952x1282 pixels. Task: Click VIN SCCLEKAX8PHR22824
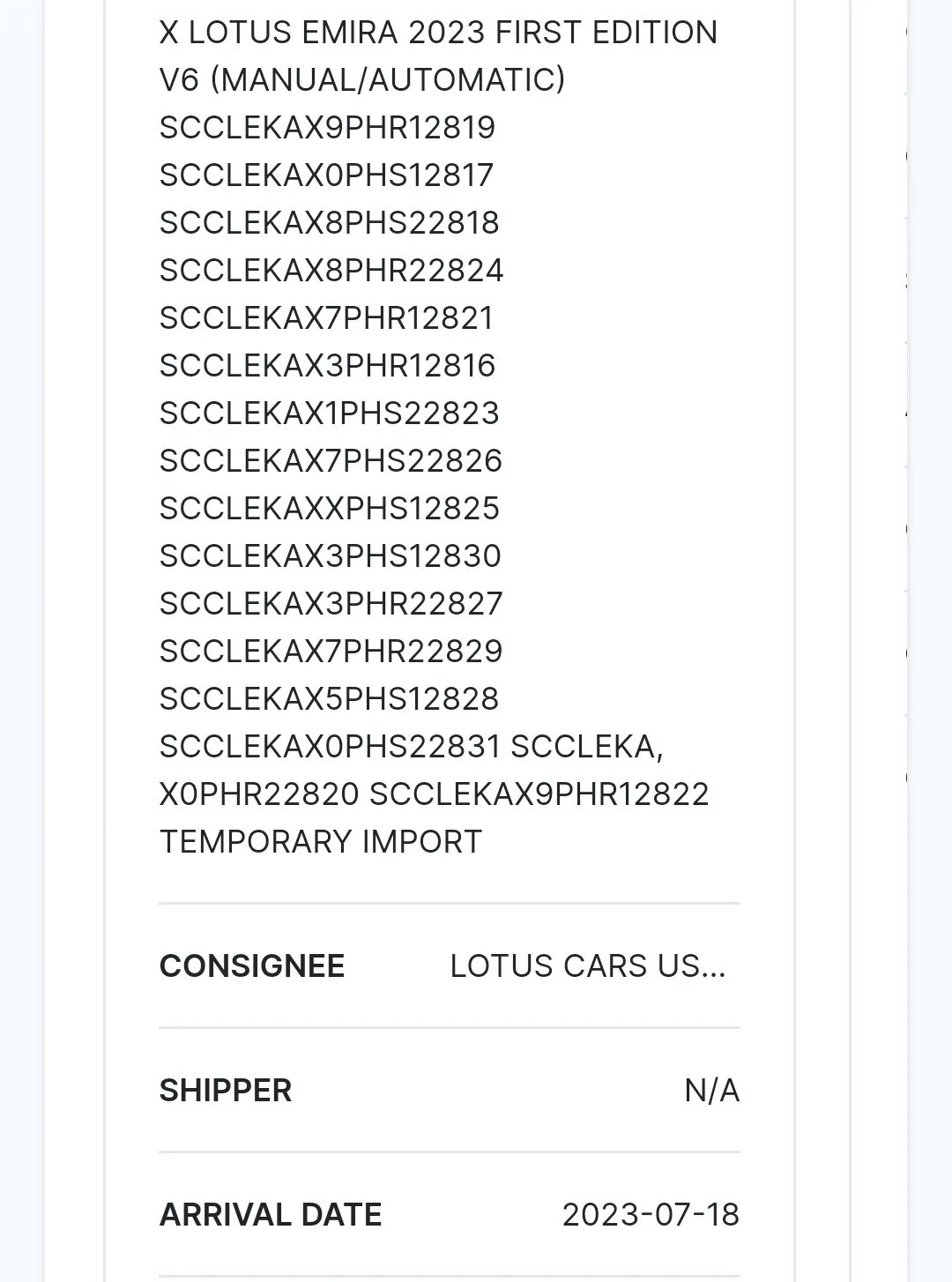click(331, 271)
